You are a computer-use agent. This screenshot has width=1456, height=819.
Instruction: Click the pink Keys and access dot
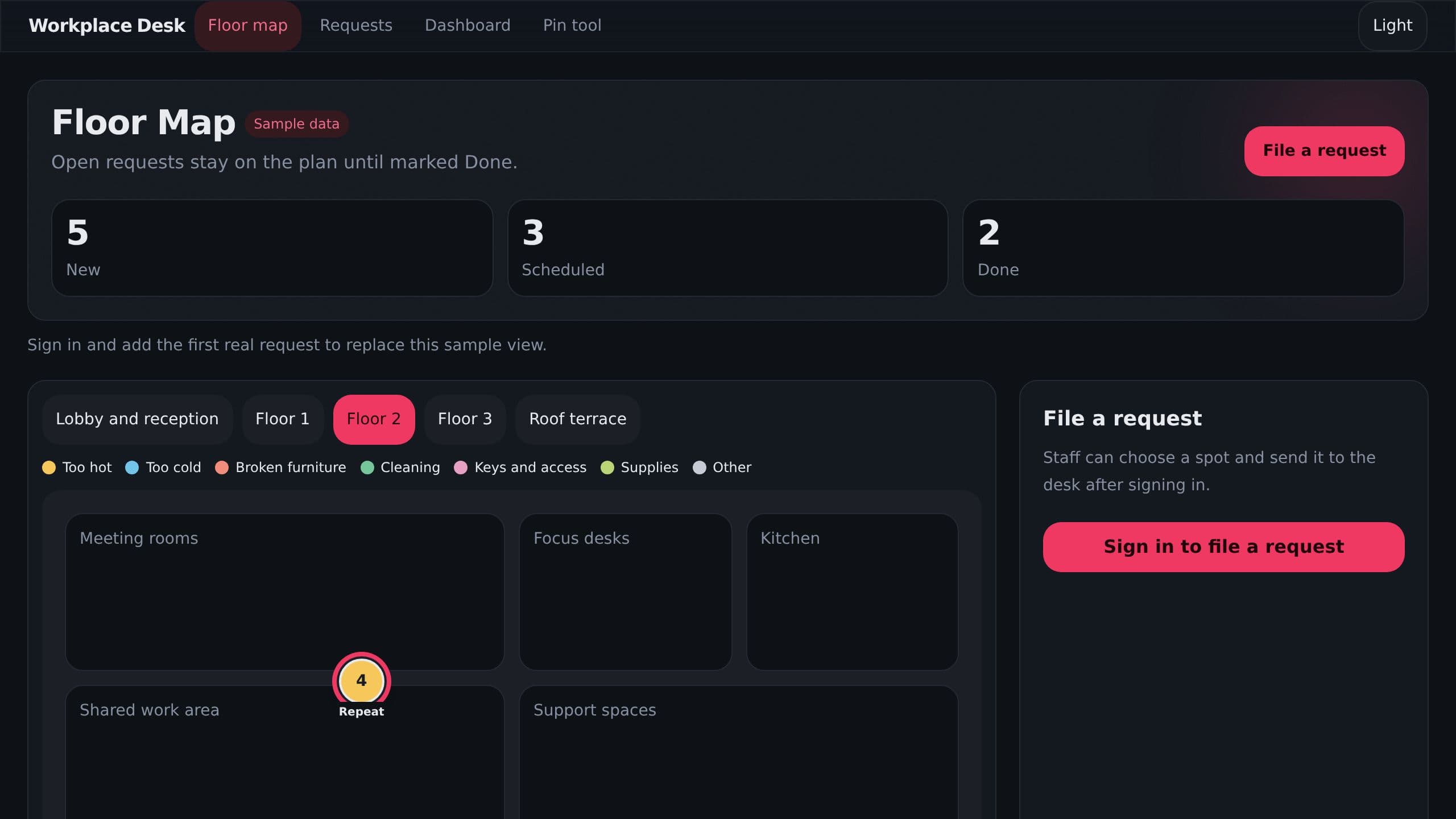(x=461, y=468)
